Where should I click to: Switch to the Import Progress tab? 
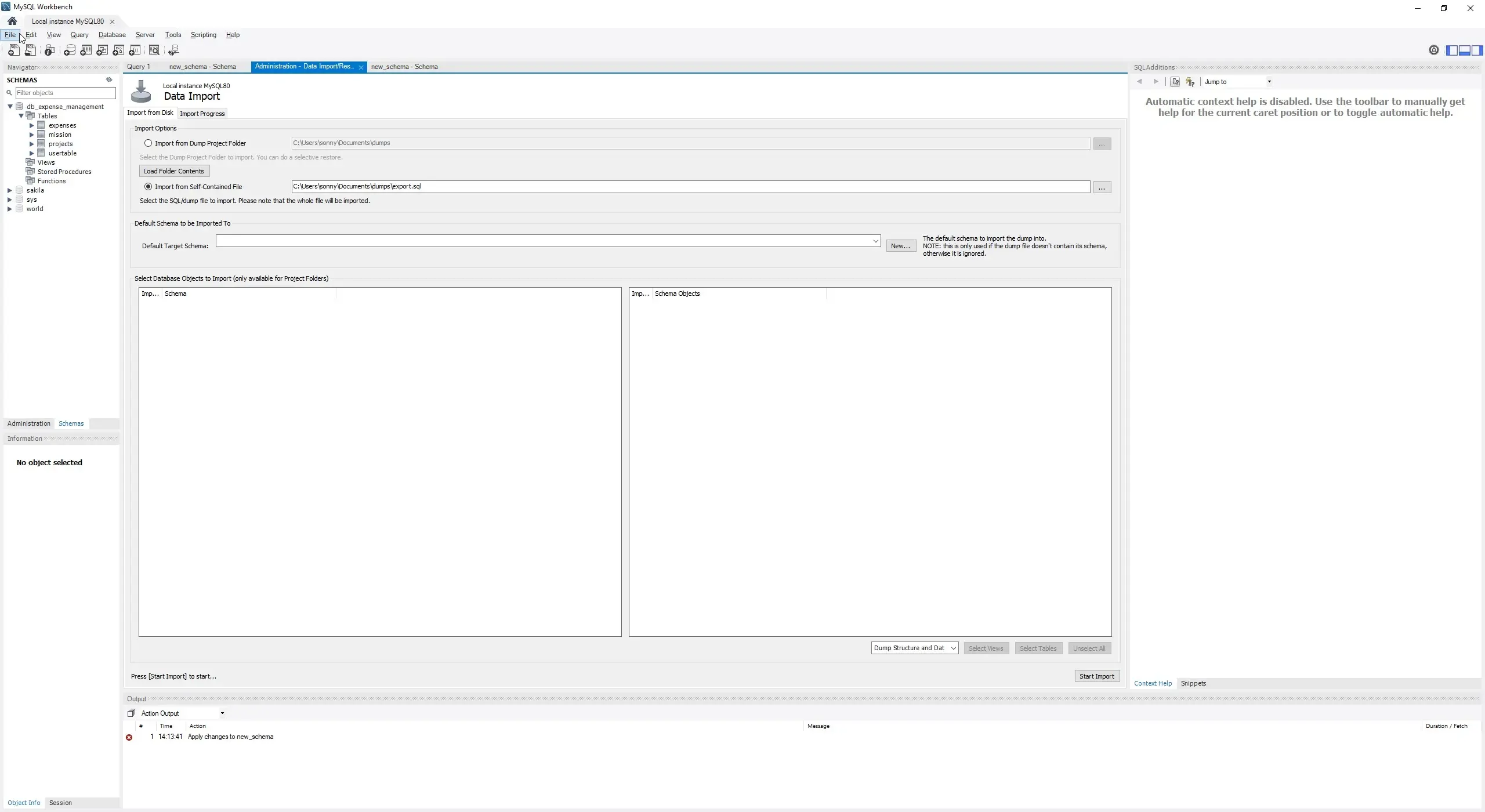[202, 114]
